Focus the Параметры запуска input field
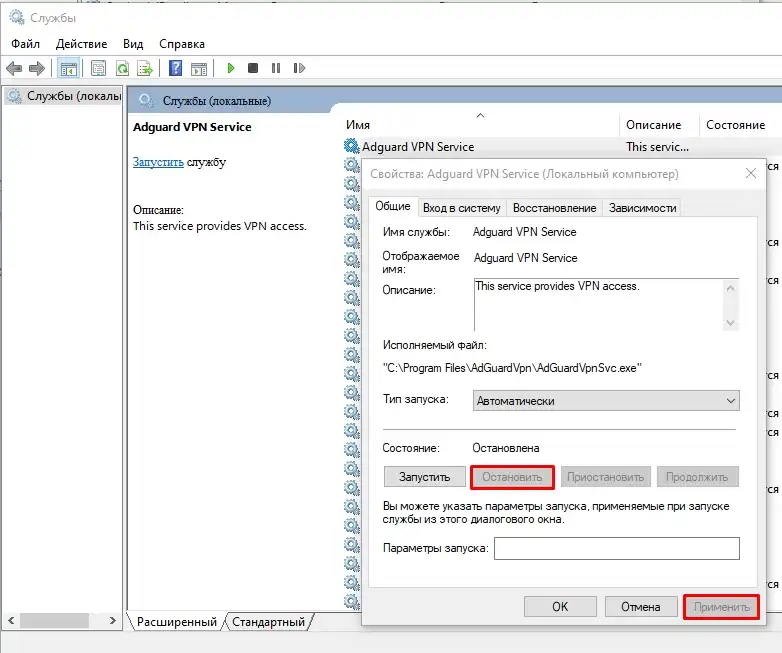Image resolution: width=782 pixels, height=653 pixels. 616,548
